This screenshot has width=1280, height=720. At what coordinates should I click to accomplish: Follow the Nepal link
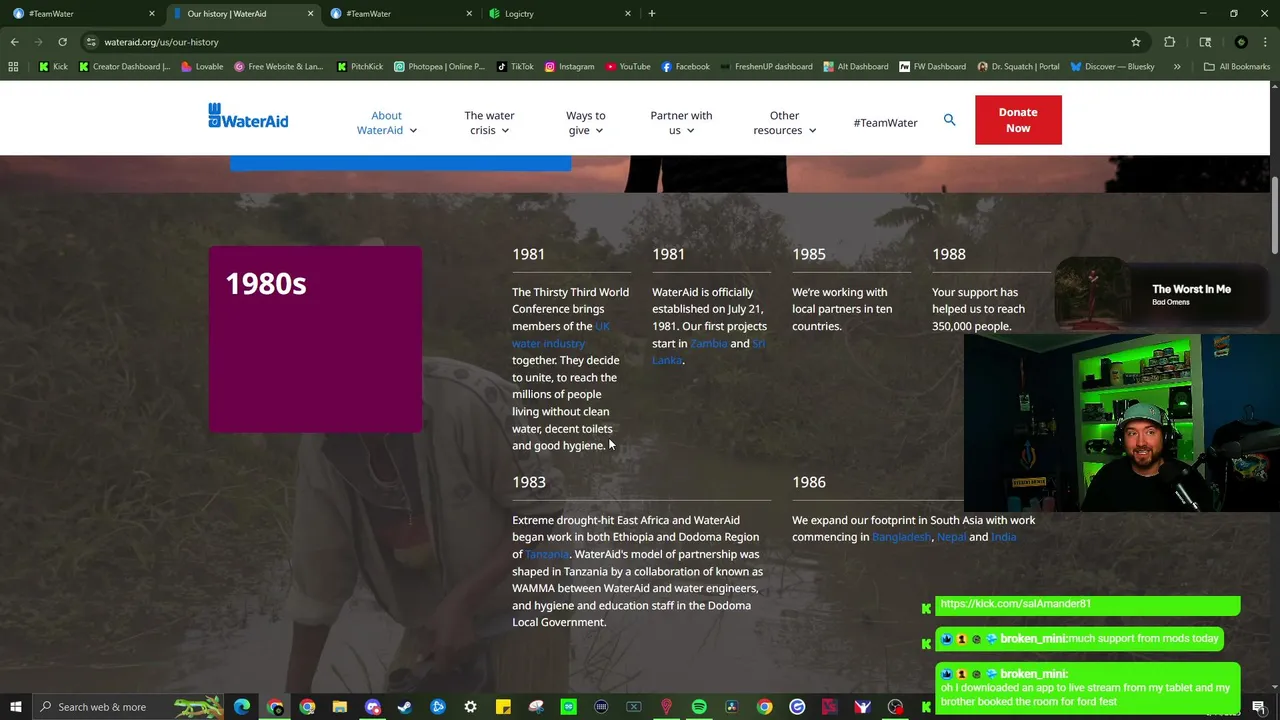coord(951,537)
